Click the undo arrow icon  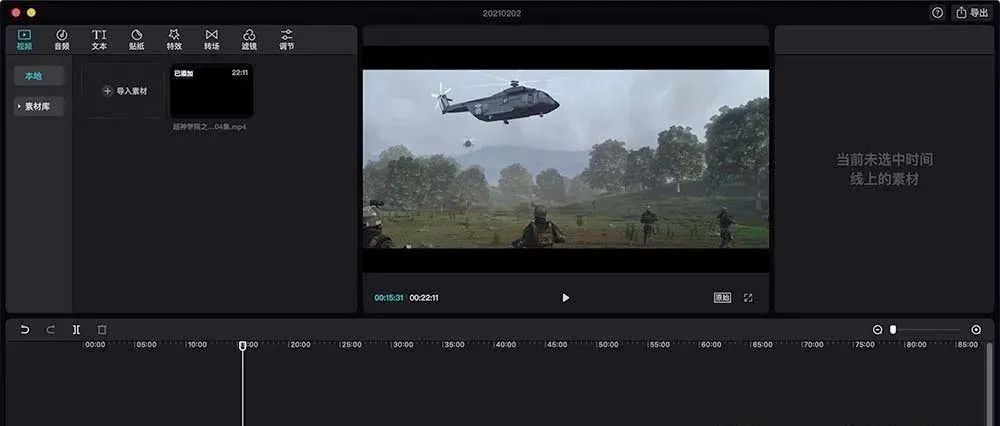tap(25, 330)
